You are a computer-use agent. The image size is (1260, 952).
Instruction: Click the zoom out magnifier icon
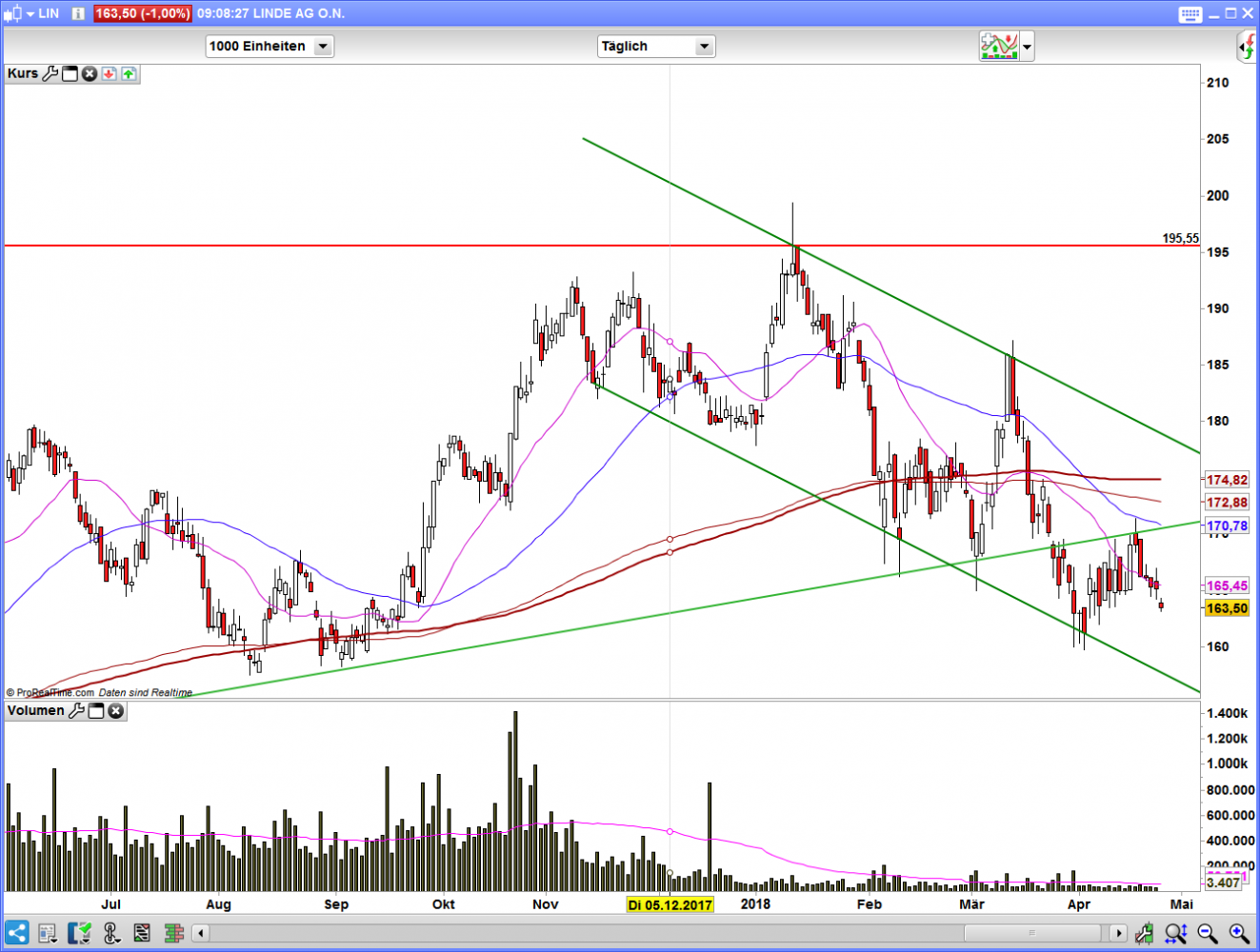(1207, 933)
